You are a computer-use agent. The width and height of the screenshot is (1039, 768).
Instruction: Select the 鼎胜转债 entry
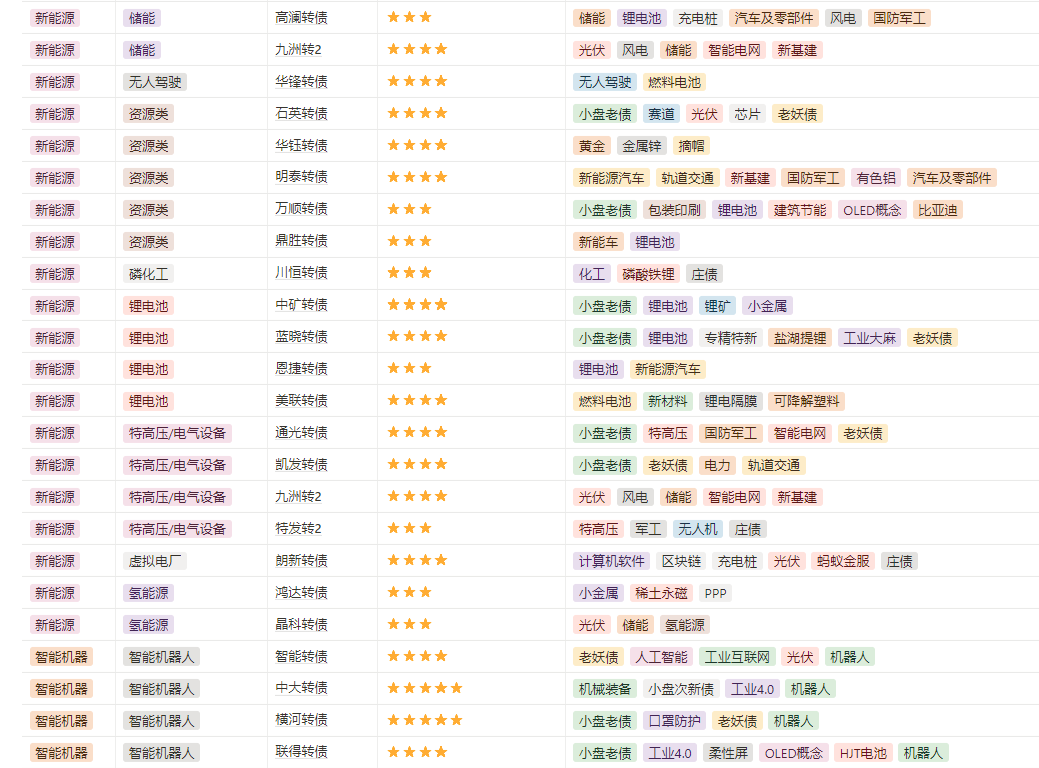click(x=301, y=241)
